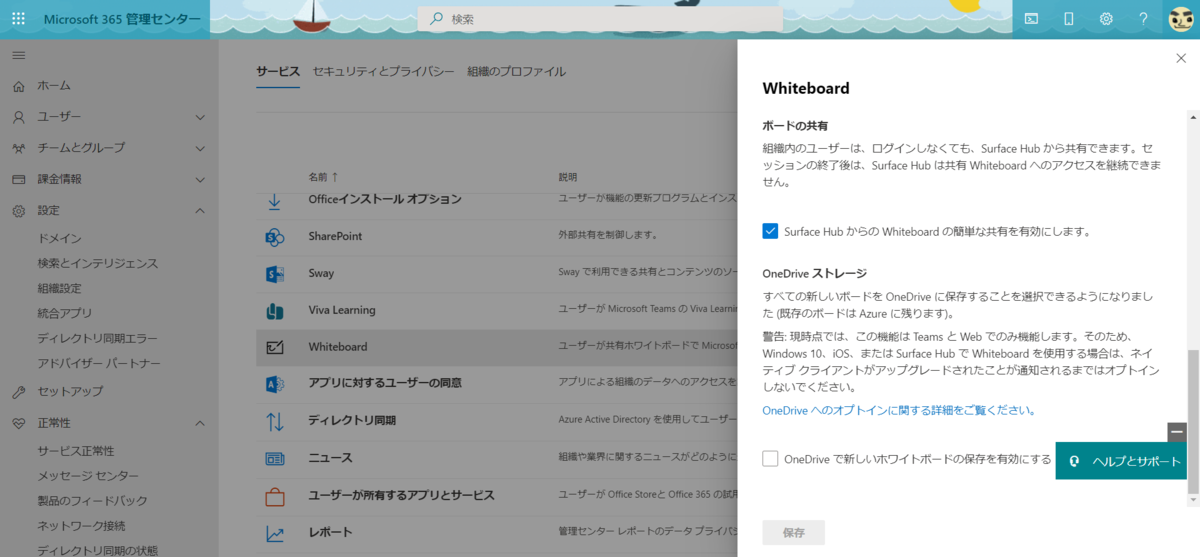The width and height of the screenshot is (1200, 557).
Task: Expand the ユーザー section chevron
Action: pos(200,117)
